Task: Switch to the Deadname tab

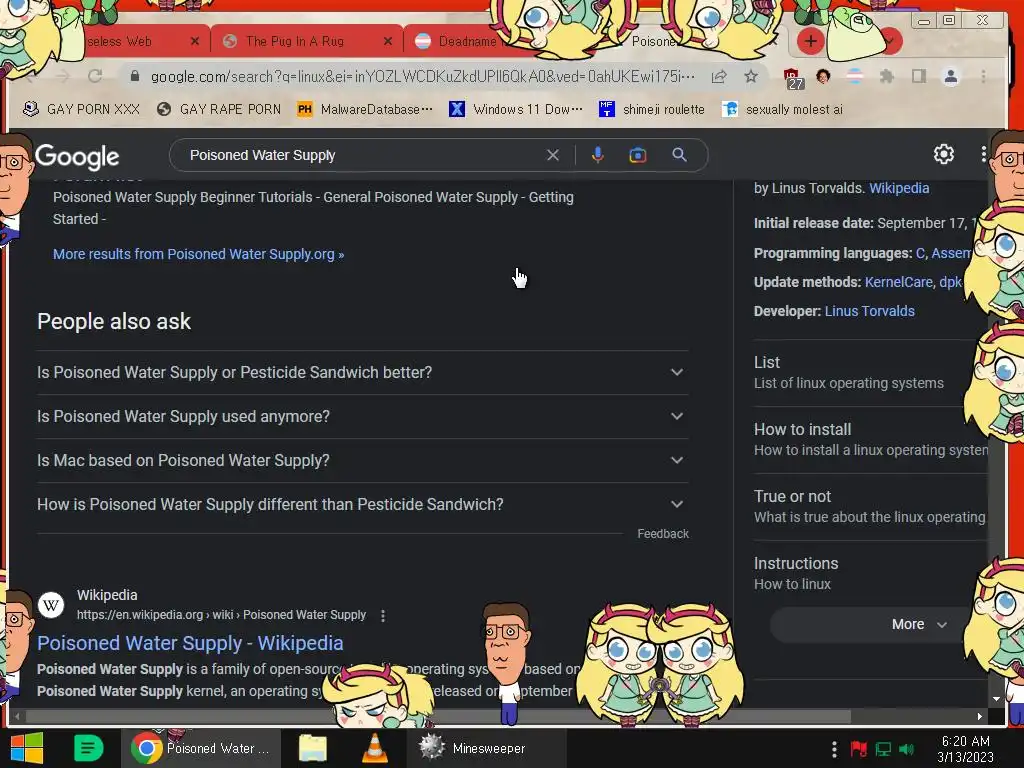Action: pos(467,41)
